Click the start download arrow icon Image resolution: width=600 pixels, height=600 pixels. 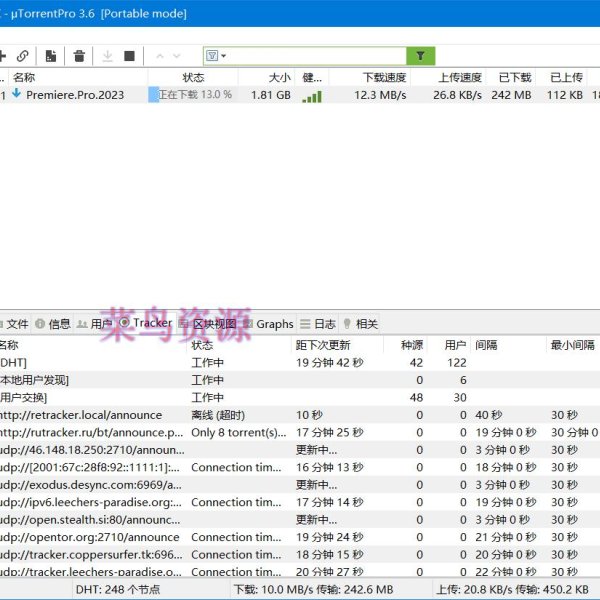108,56
